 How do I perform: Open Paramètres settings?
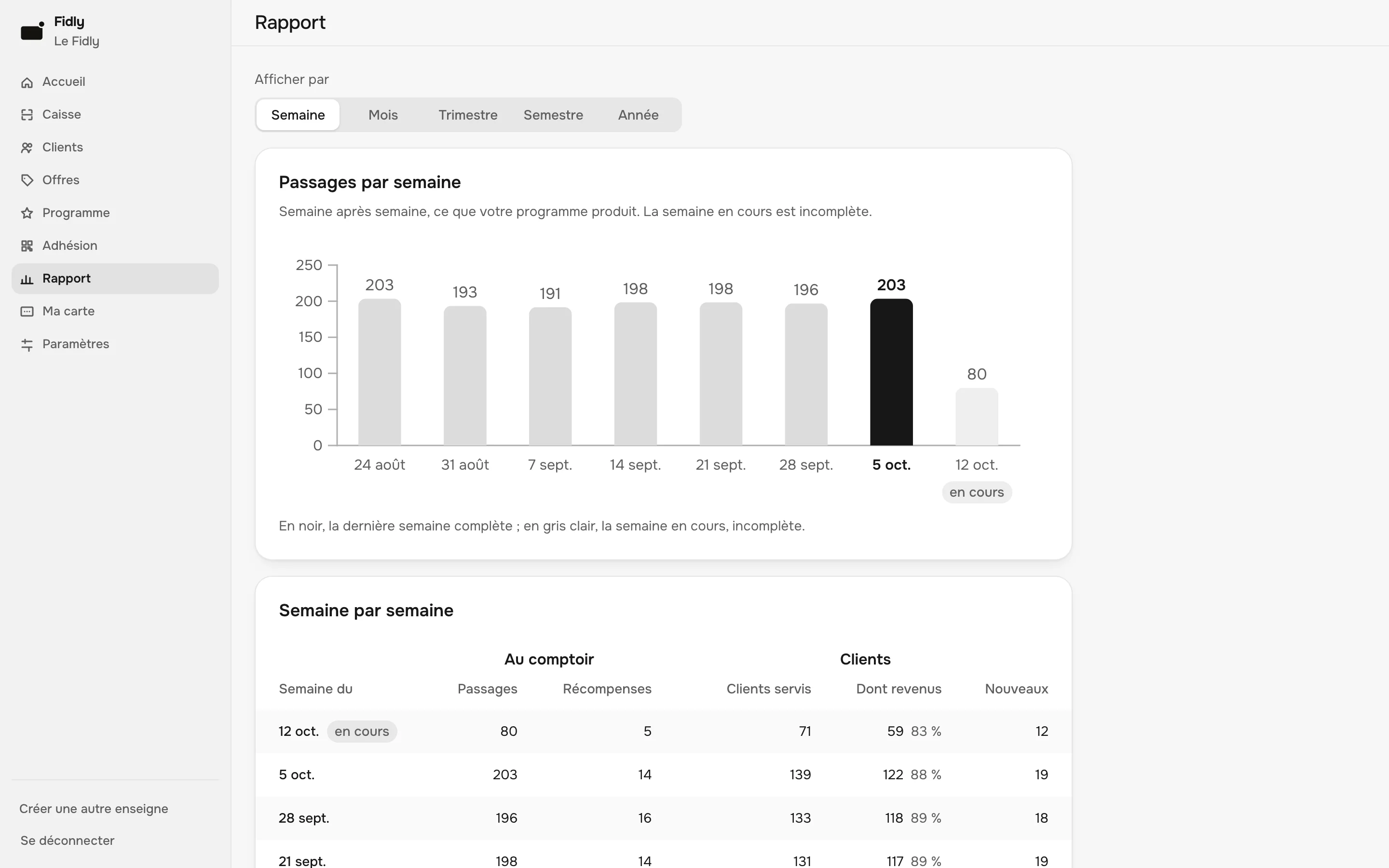tap(115, 344)
